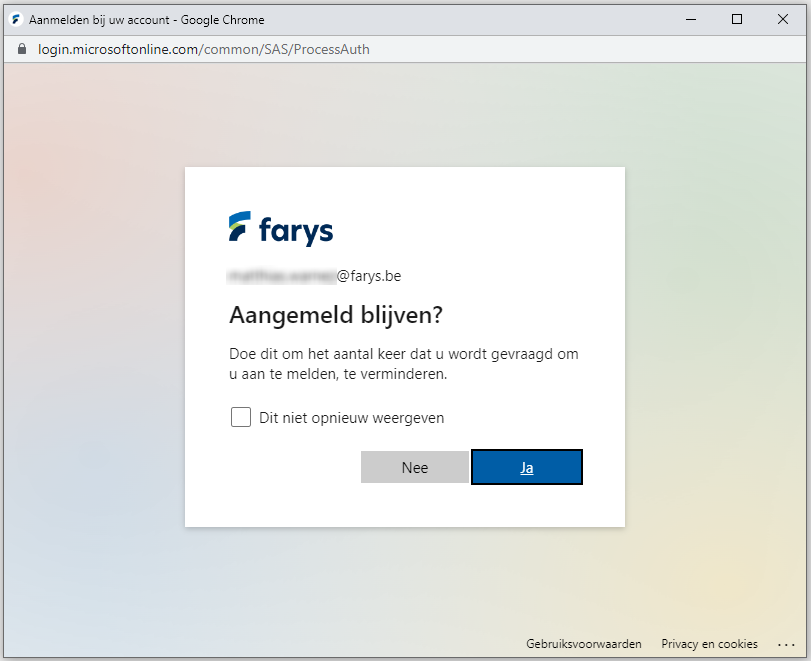Minimize the Chrome sign-in window

click(x=690, y=20)
